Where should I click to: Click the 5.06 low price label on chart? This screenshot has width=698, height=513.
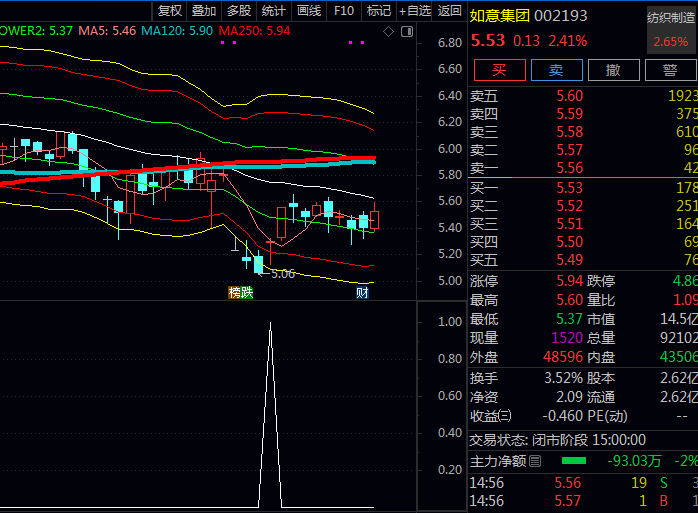tap(283, 274)
